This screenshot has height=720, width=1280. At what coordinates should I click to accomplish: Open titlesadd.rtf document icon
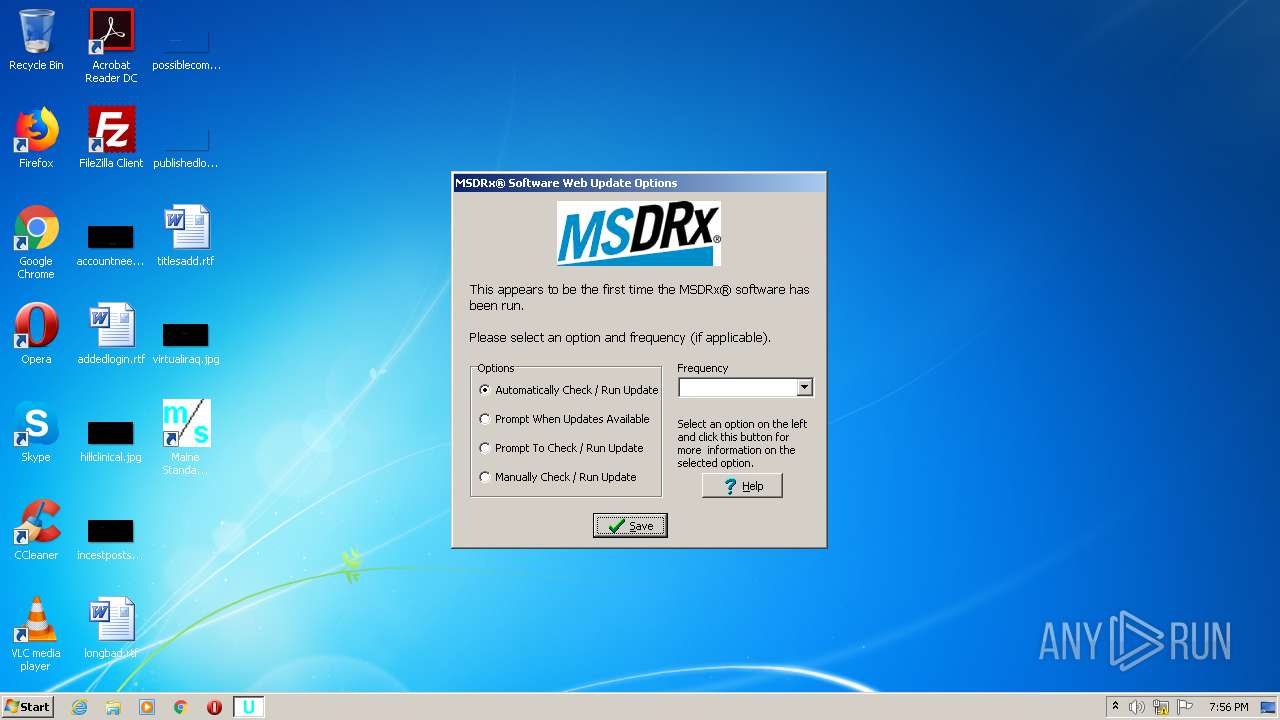coord(186,236)
